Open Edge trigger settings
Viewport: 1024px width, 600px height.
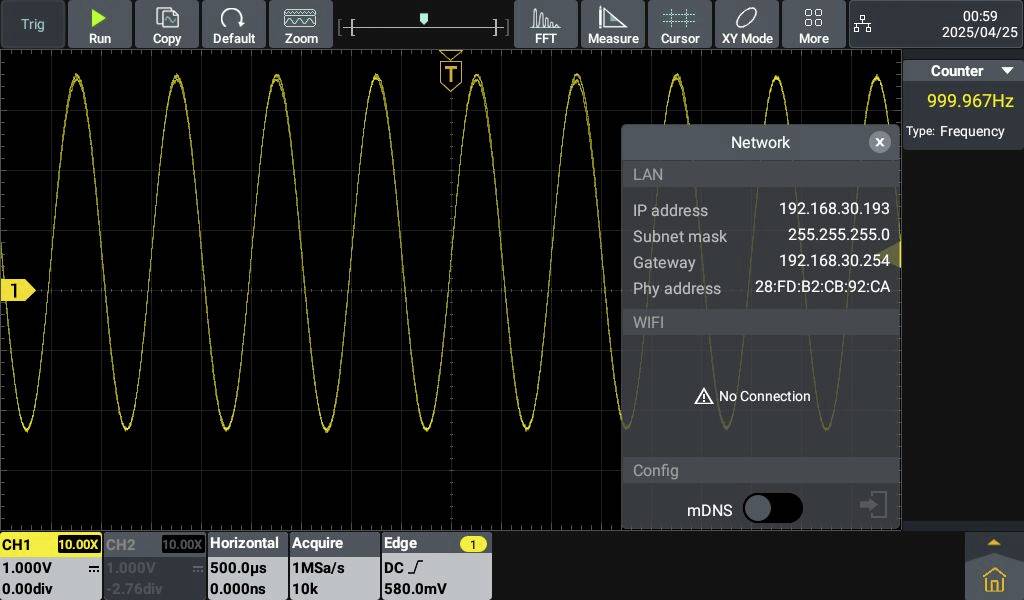pos(420,565)
